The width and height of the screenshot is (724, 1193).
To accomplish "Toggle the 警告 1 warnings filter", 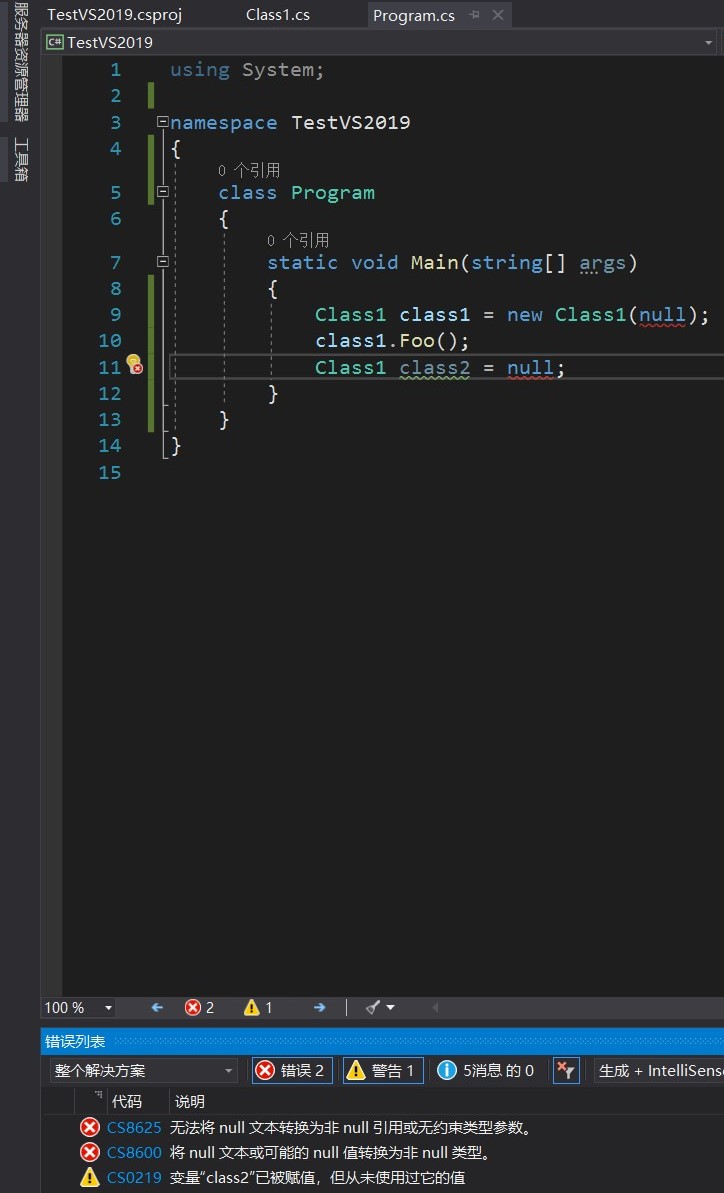I will pyautogui.click(x=383, y=1070).
